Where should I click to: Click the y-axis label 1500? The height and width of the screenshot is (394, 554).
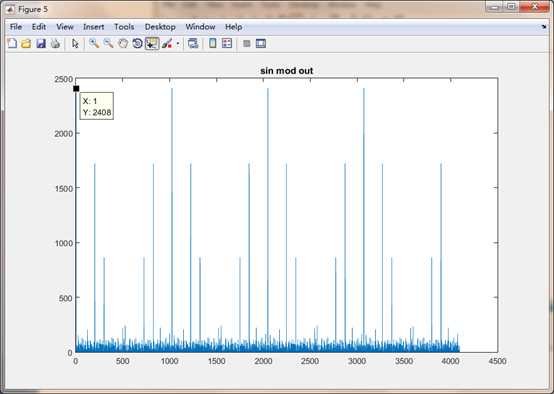click(64, 188)
